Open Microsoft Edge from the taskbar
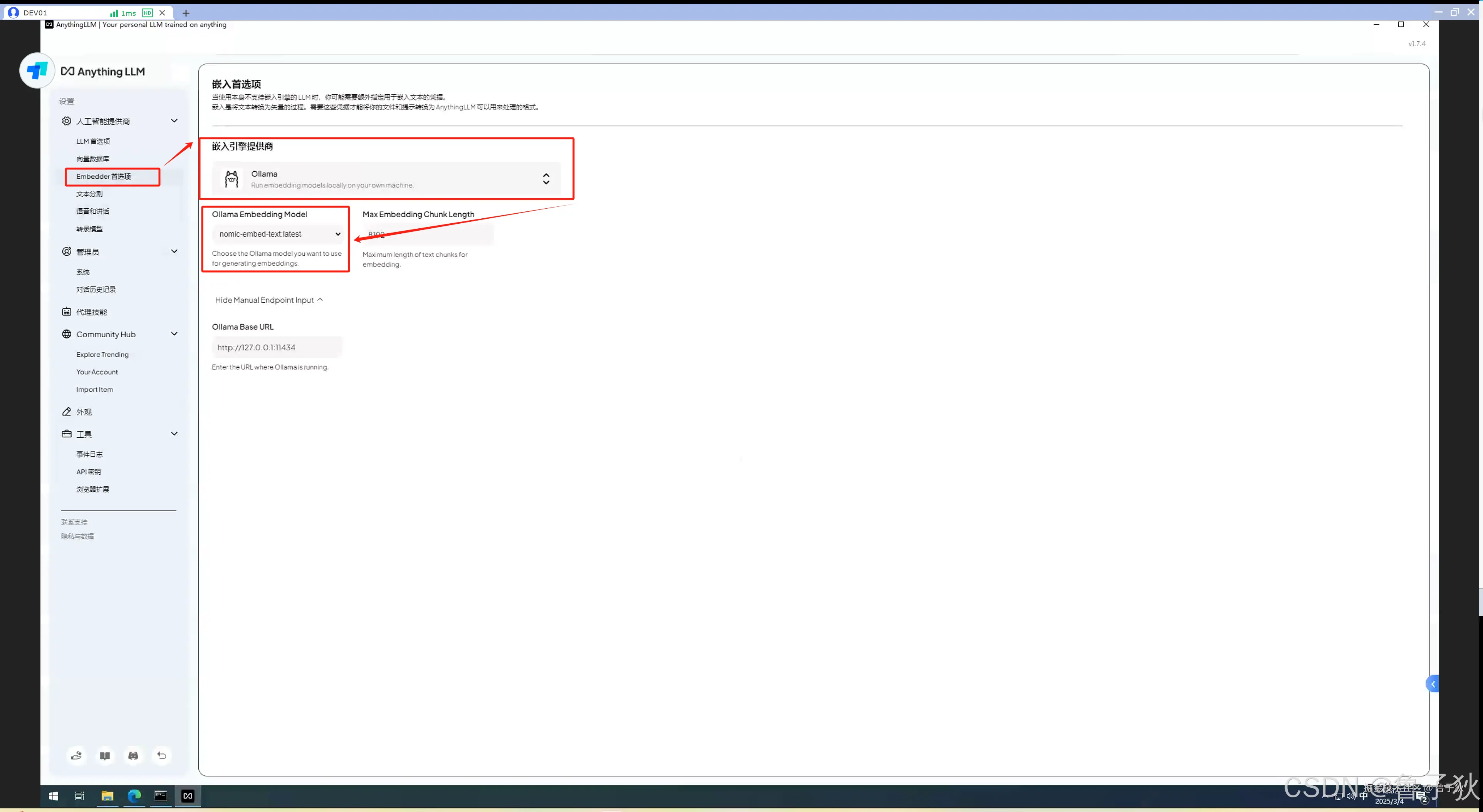Viewport: 1483px width, 812px height. [x=134, y=796]
